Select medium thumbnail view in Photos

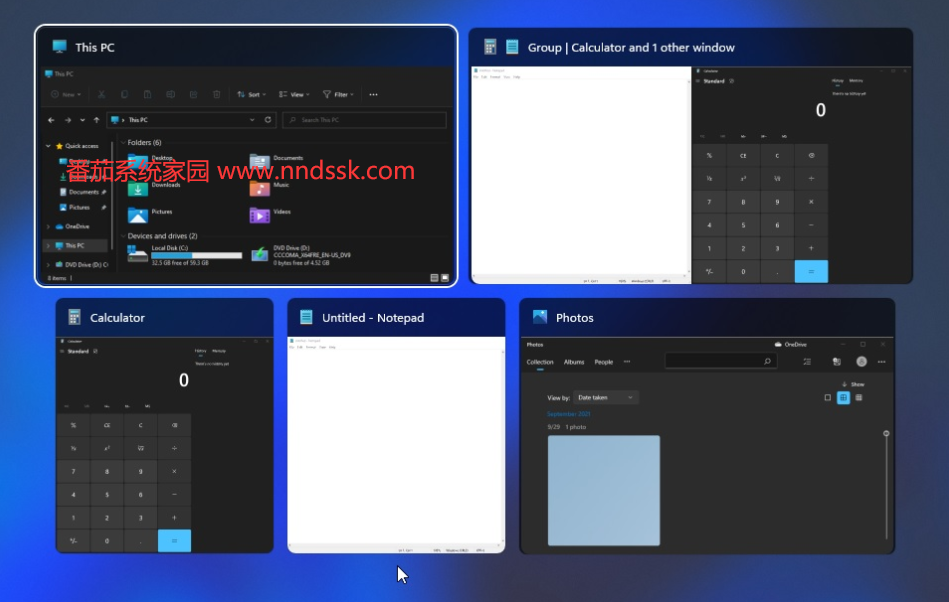(x=843, y=398)
